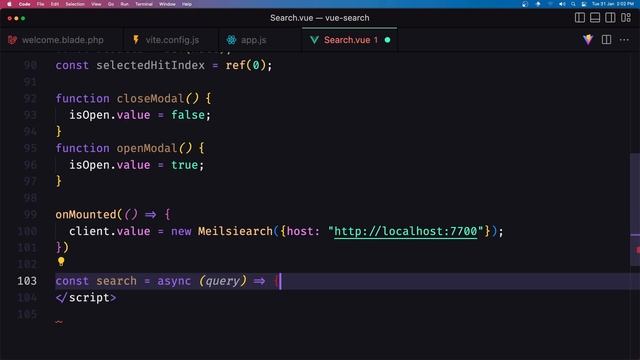Click the http://localhost:7700 link in code
This screenshot has width=640, height=360.
[405, 231]
